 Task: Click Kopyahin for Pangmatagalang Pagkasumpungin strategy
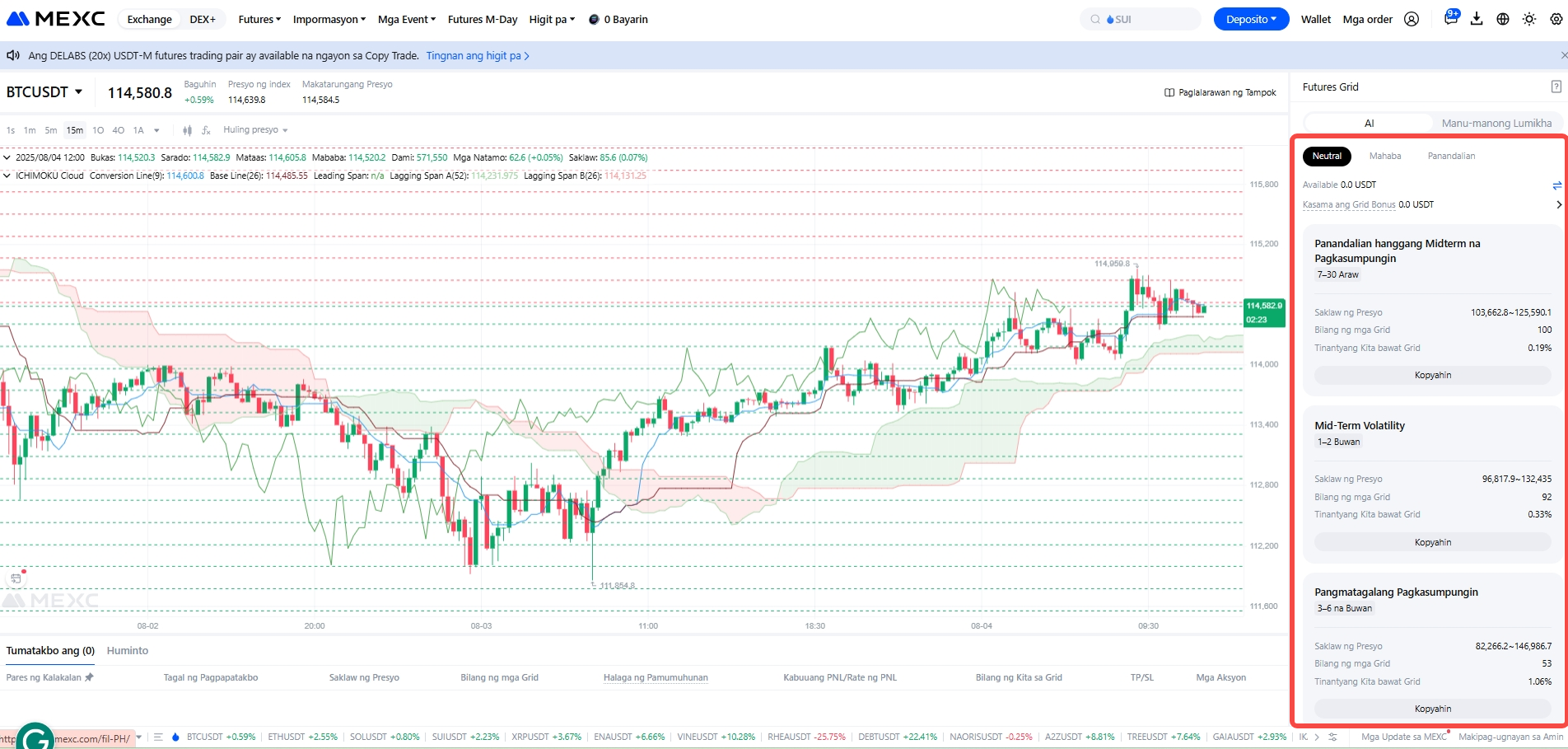[x=1433, y=709]
